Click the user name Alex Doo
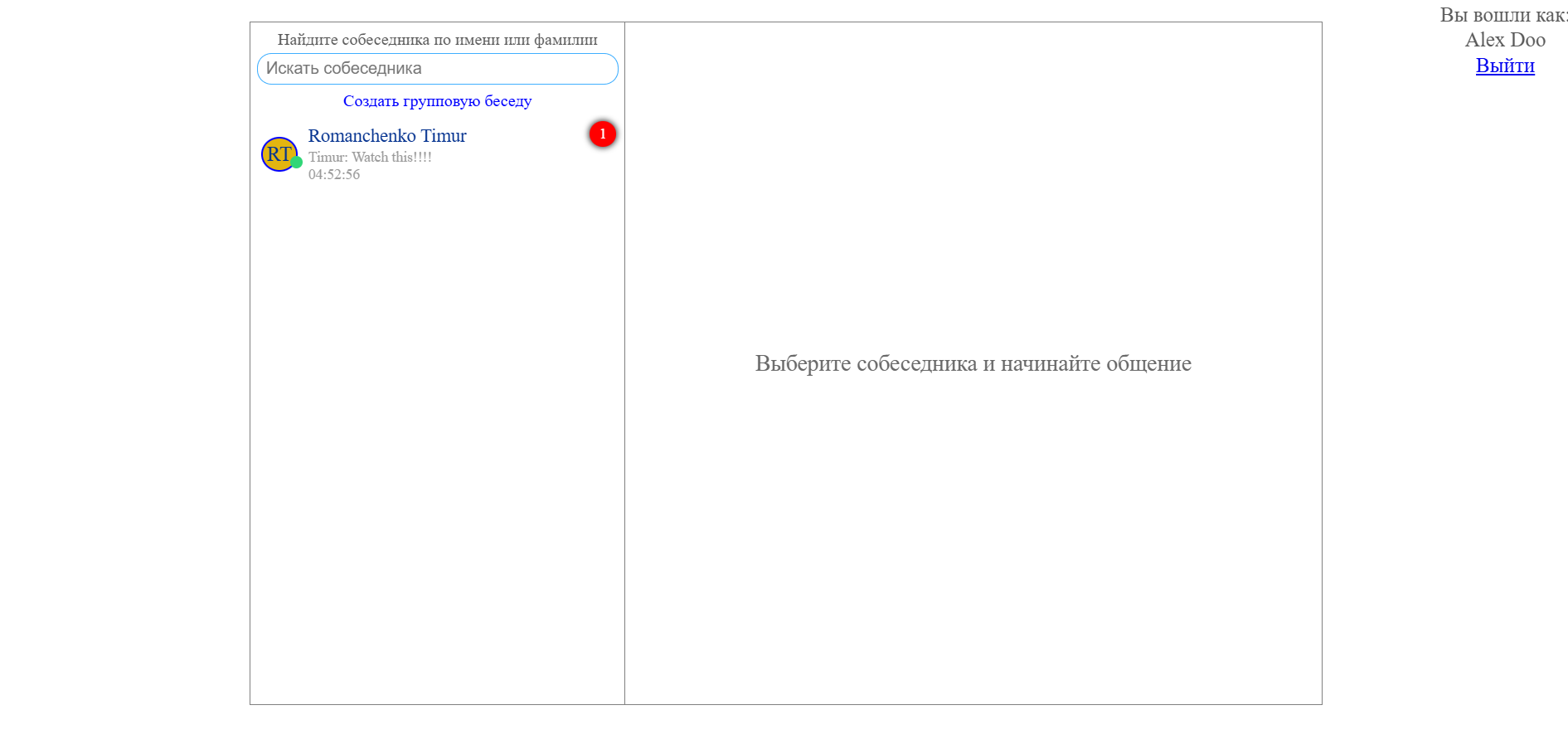 point(1505,40)
